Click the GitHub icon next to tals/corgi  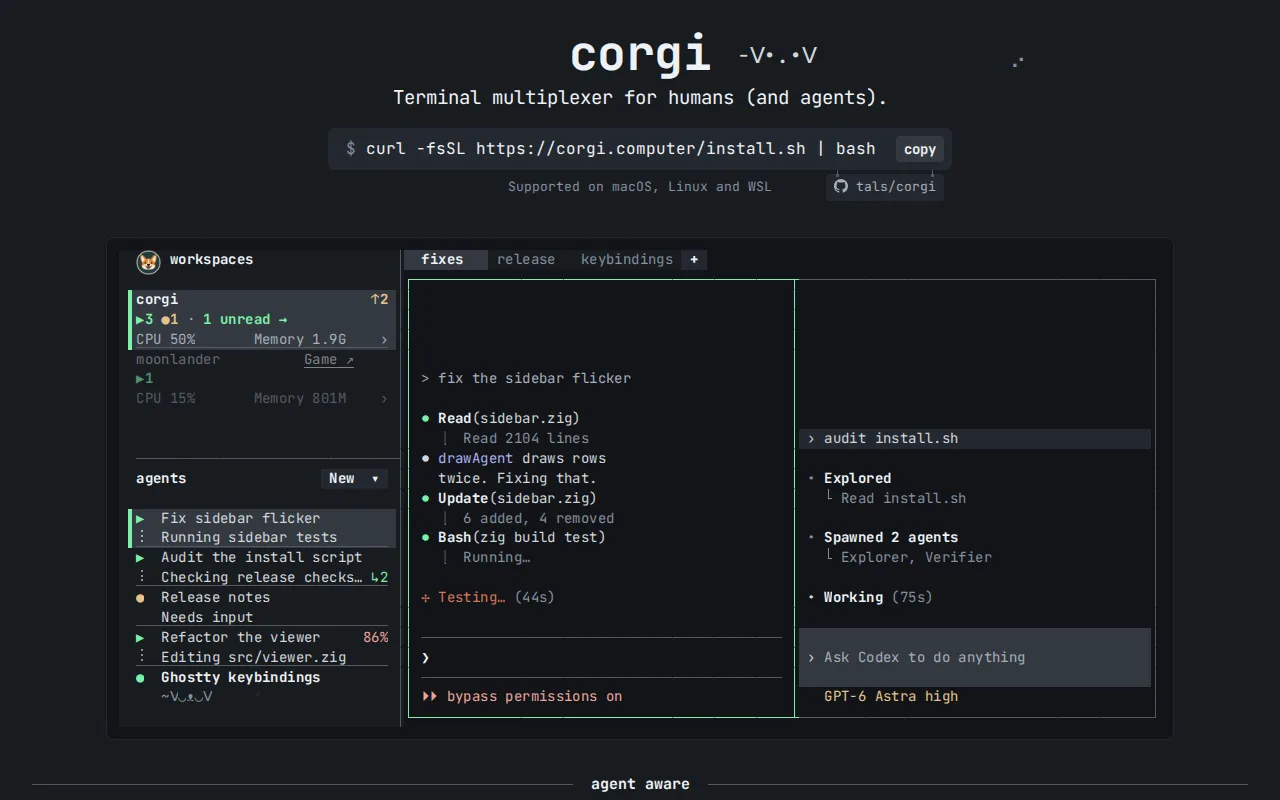(x=841, y=186)
